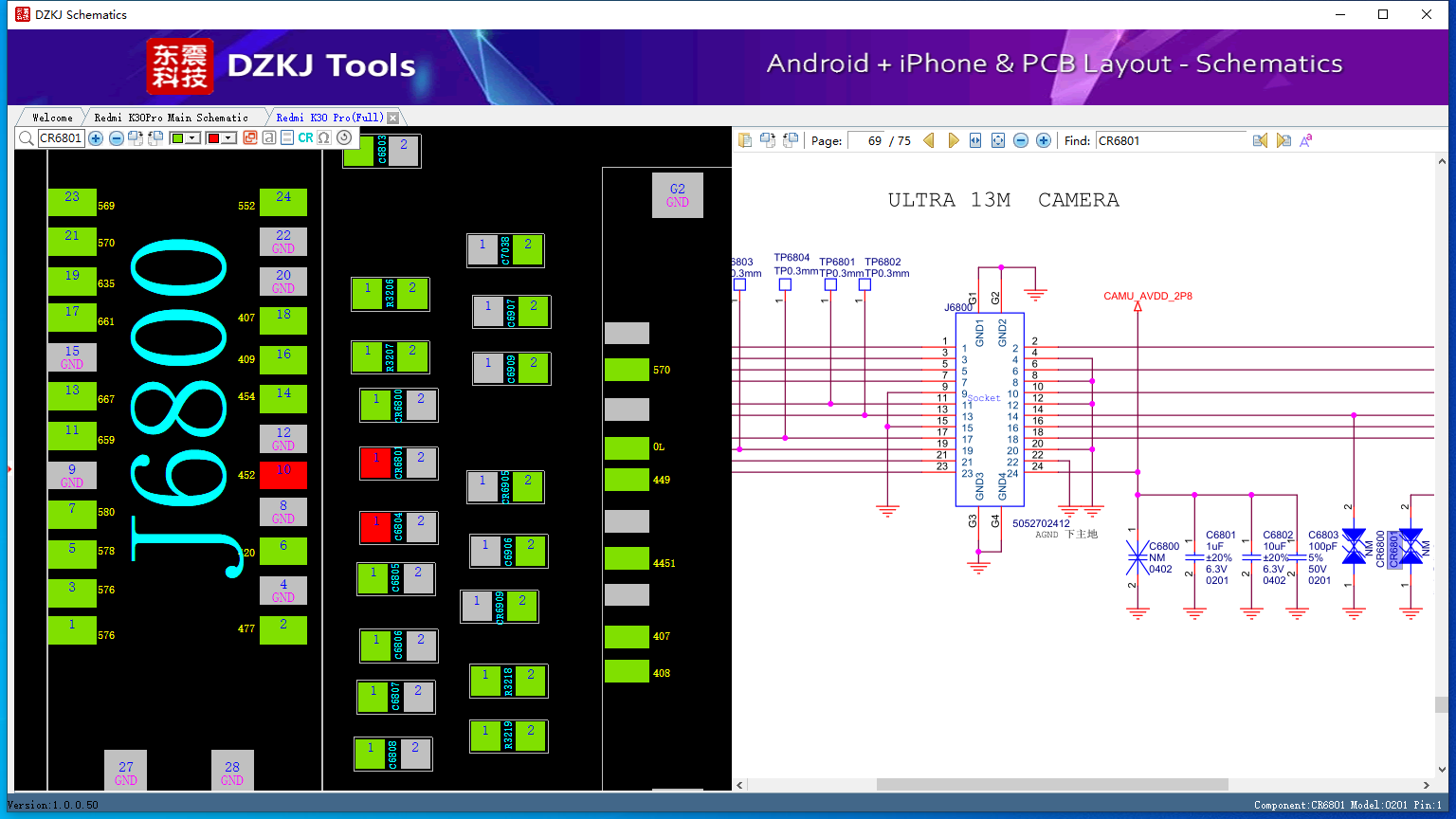Screen dimensions: 1456x819
Task: Click the CAMU_AVDD_2P8 net label
Action: (x=1148, y=296)
